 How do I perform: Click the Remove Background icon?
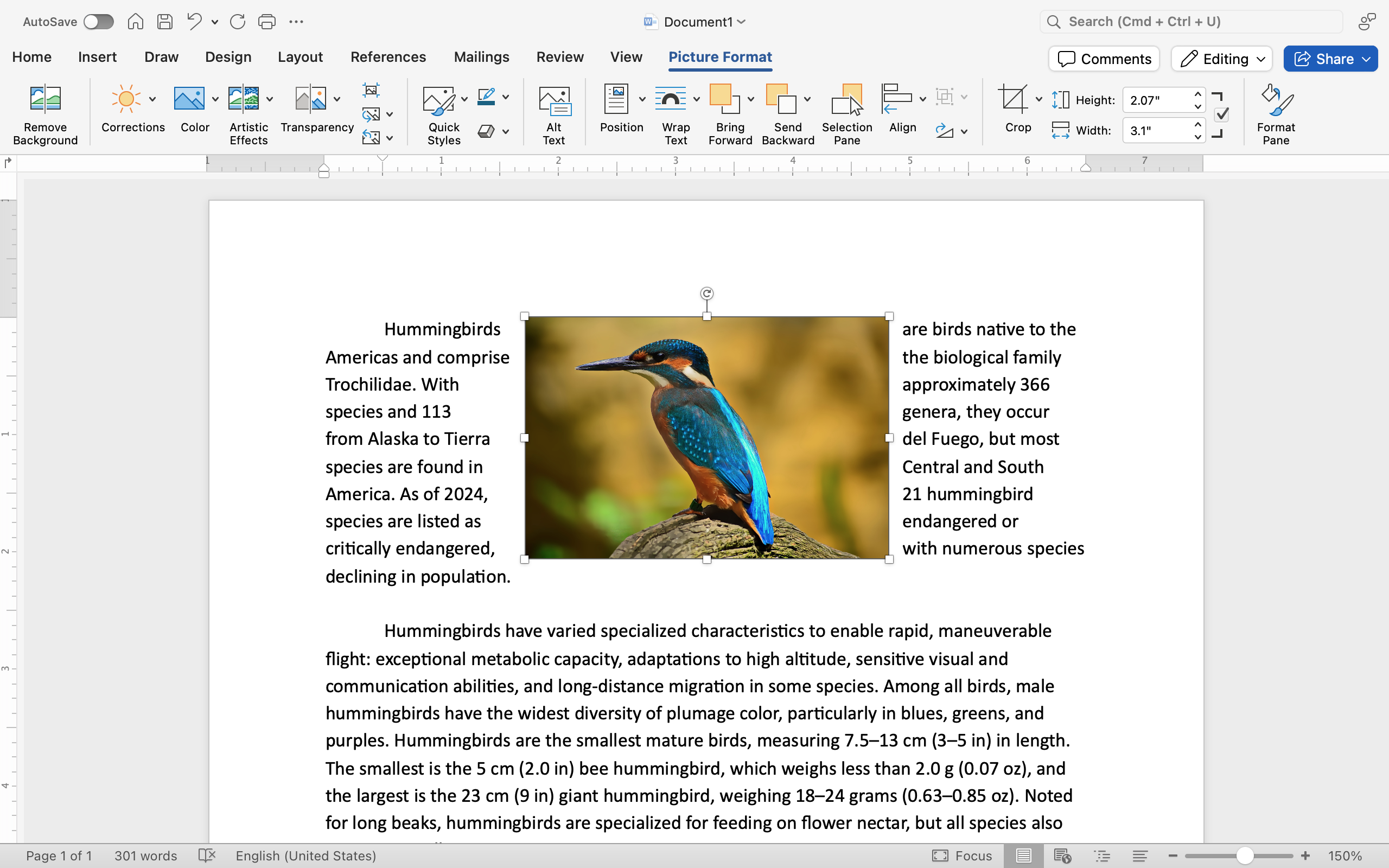point(45,98)
